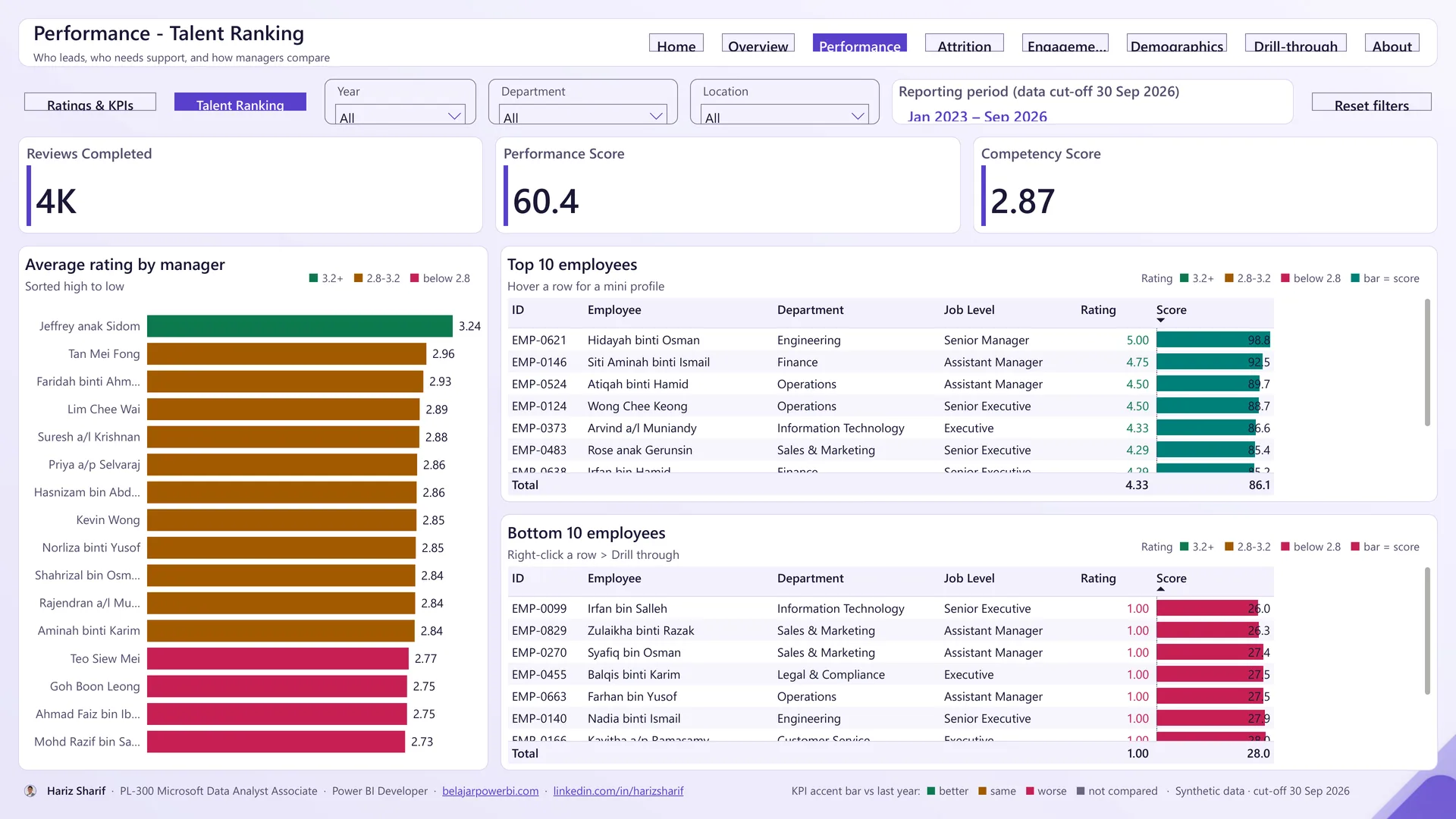Click Zulaikha binti Razak employee row
The height and width of the screenshot is (819, 1456).
pos(890,631)
